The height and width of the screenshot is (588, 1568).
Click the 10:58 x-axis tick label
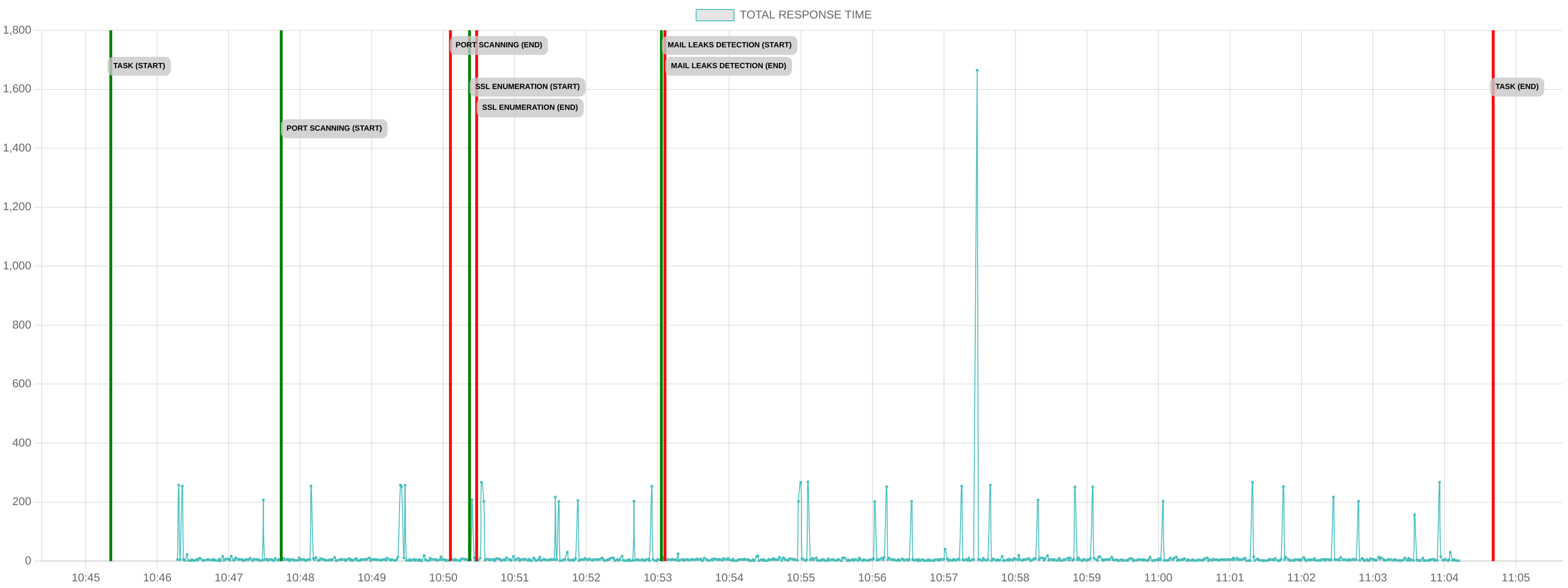tap(1016, 578)
